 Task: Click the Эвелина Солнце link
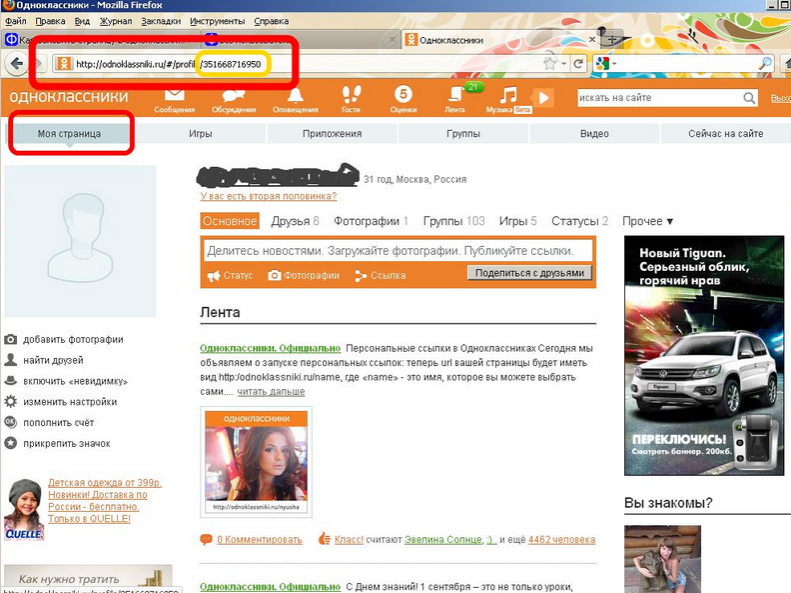[443, 540]
